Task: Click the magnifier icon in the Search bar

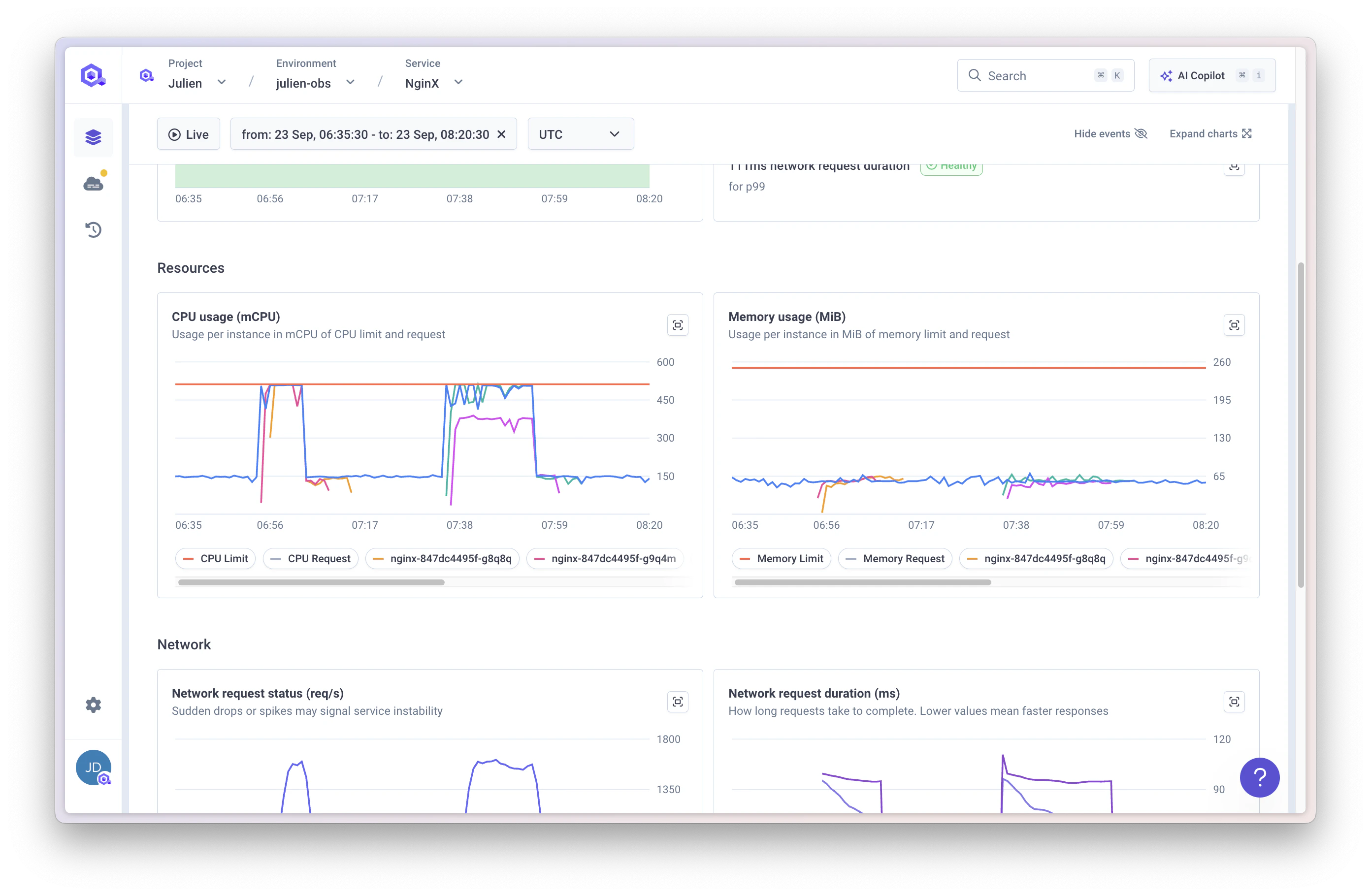Action: pos(975,75)
